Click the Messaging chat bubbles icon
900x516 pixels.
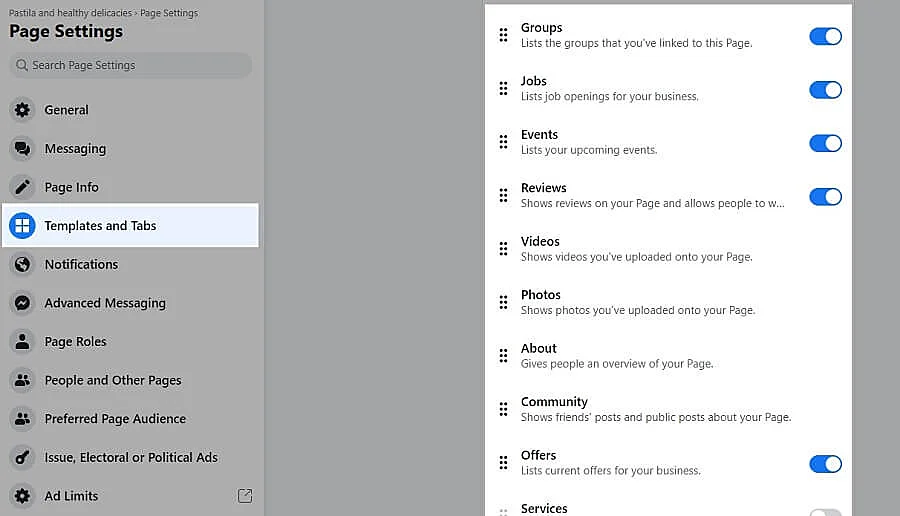(22, 149)
